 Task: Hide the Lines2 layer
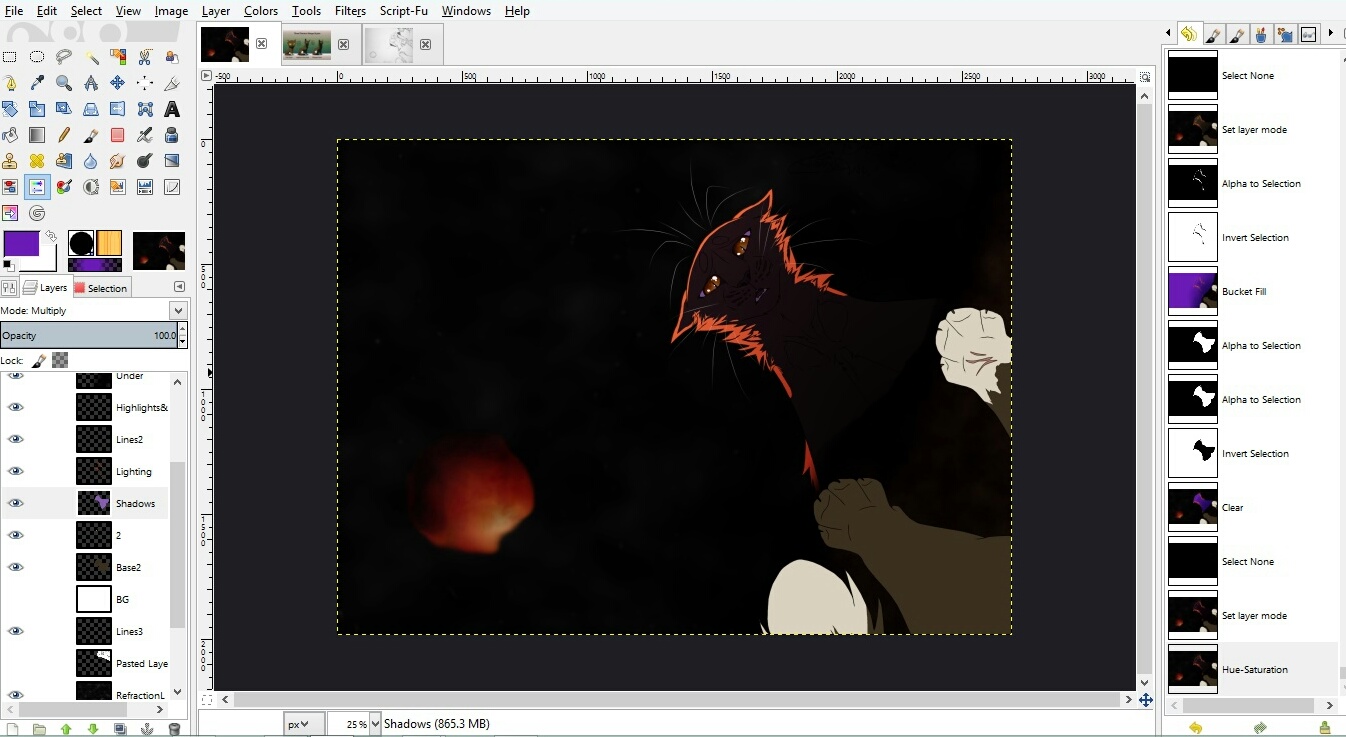point(15,439)
